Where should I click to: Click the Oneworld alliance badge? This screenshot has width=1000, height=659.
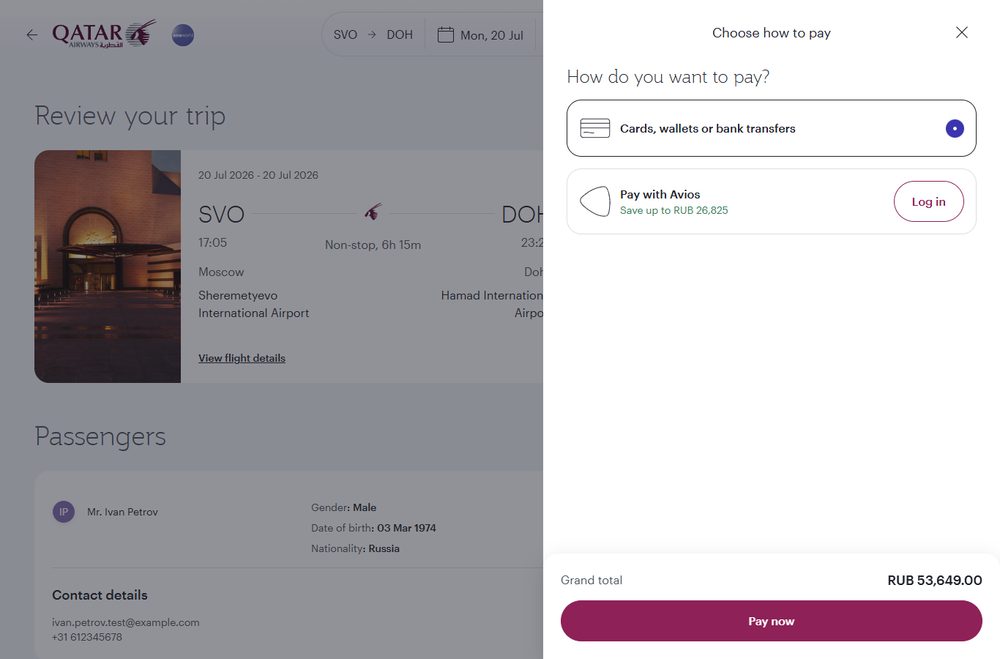click(x=183, y=35)
